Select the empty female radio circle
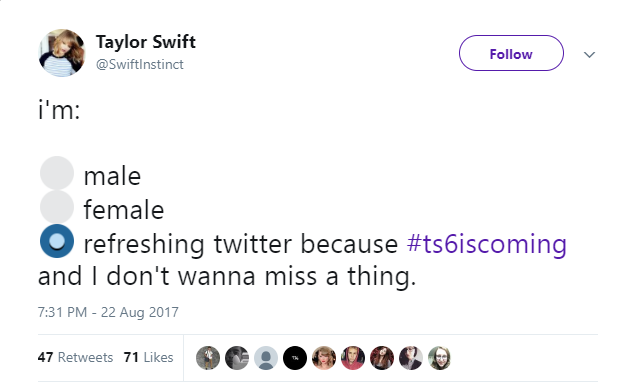The height and width of the screenshot is (386, 634). [57, 207]
